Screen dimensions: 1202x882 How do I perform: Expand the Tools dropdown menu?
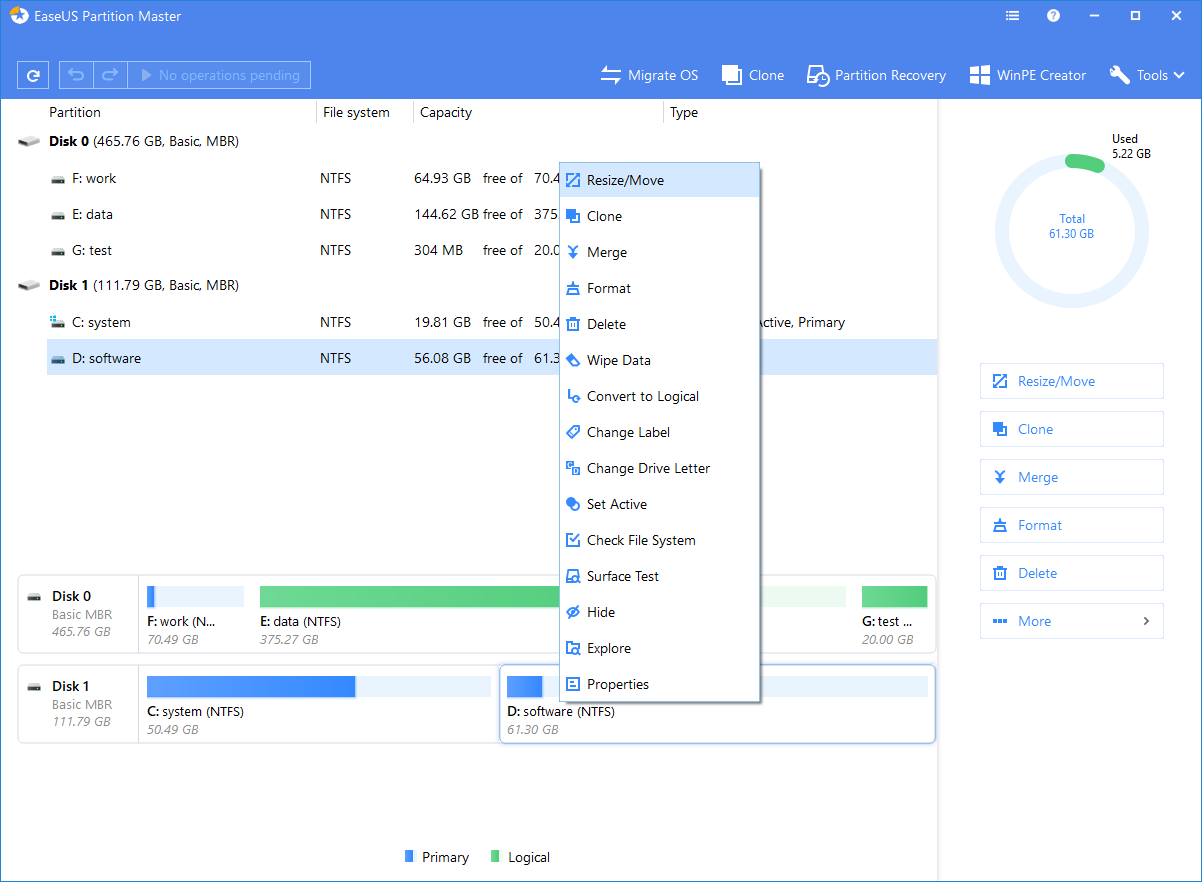click(1146, 74)
